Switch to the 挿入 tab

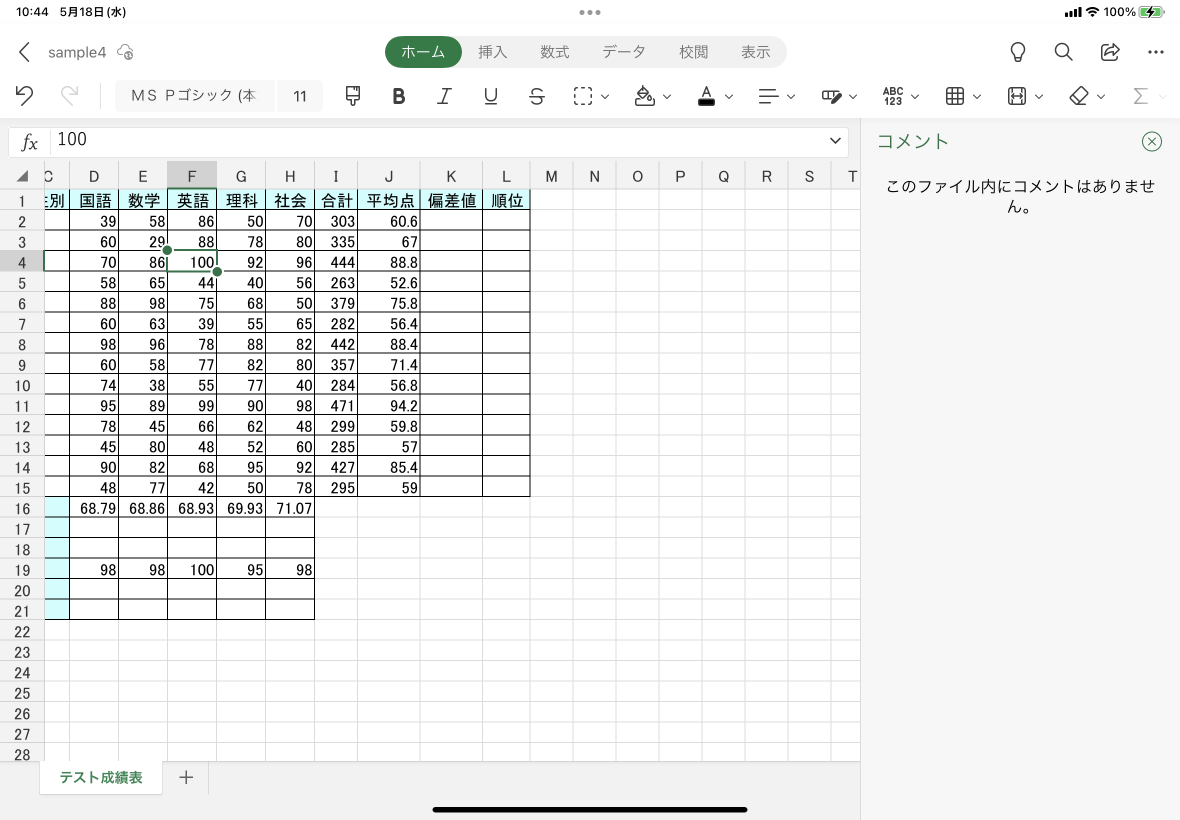coord(492,52)
